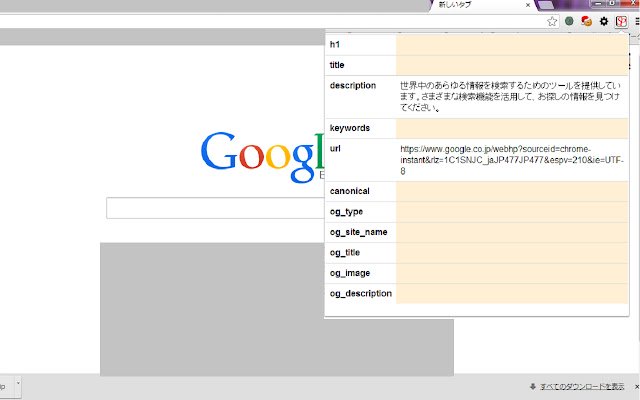The width and height of the screenshot is (640, 400).
Task: Click the og_image row label
Action: [x=350, y=273]
